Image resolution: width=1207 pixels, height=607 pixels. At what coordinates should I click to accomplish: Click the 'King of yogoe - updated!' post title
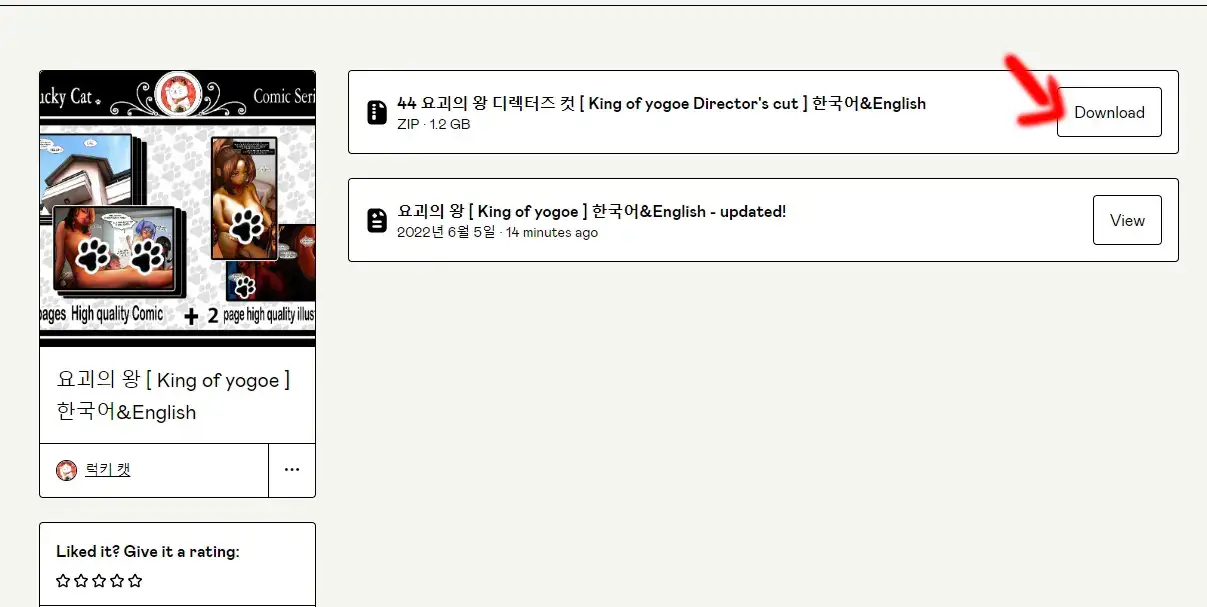pyautogui.click(x=591, y=211)
